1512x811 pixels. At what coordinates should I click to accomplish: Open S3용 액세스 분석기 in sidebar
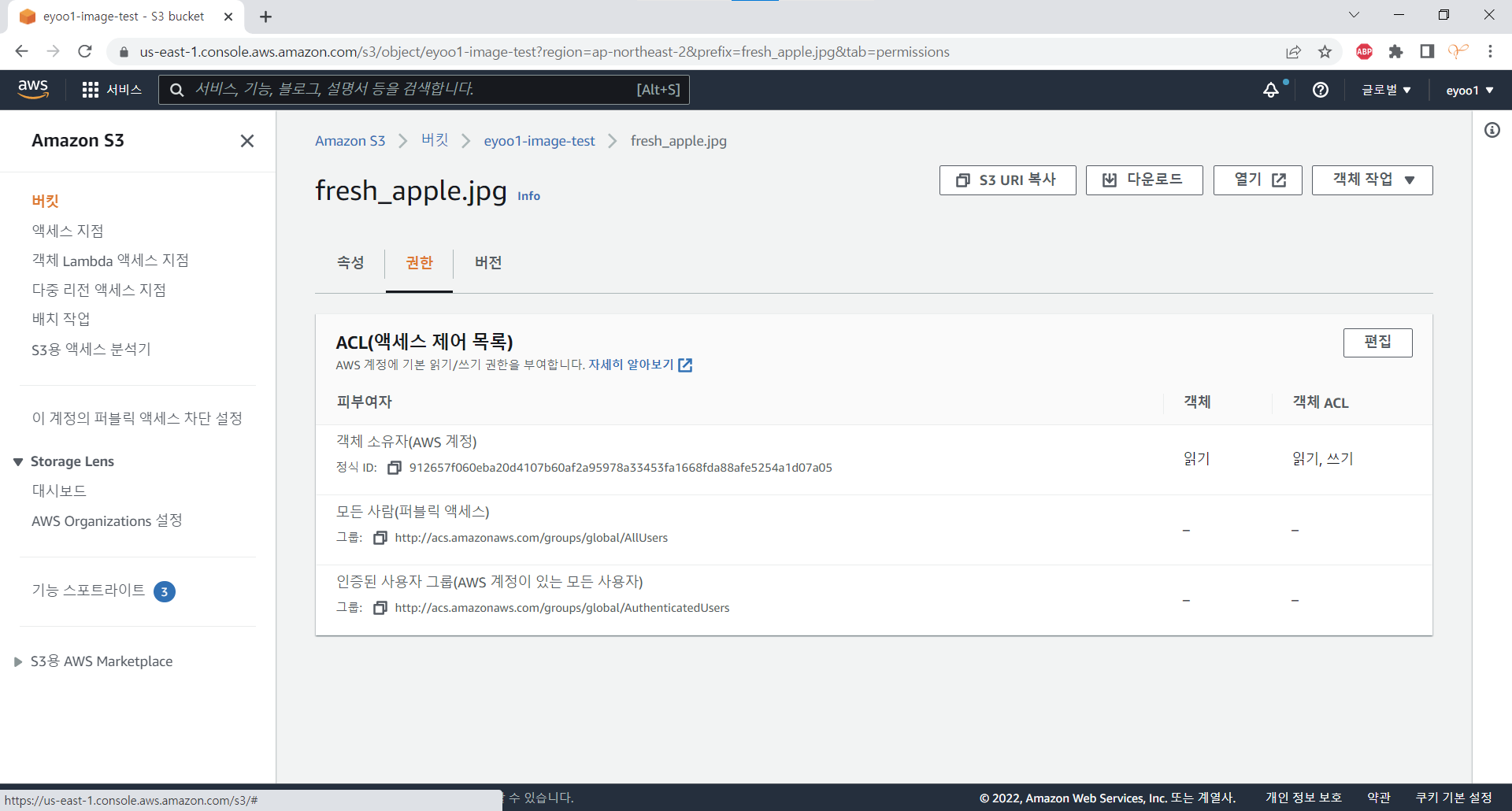tap(91, 349)
